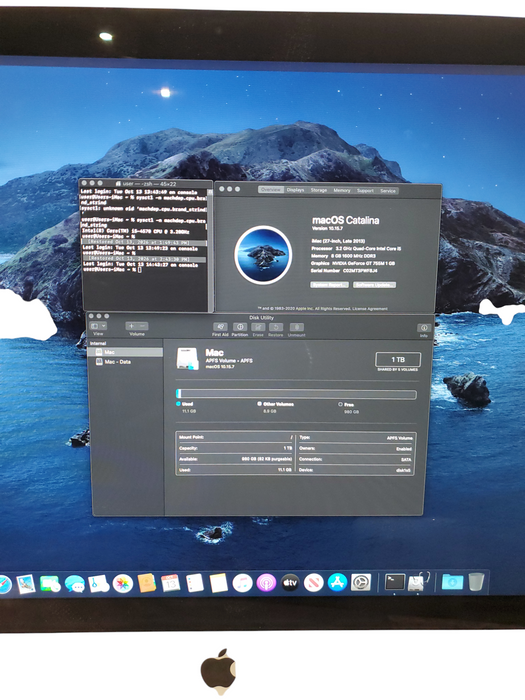Image resolution: width=525 pixels, height=700 pixels.
Task: Open the Partition tool in Disk Utility
Action: click(x=240, y=327)
